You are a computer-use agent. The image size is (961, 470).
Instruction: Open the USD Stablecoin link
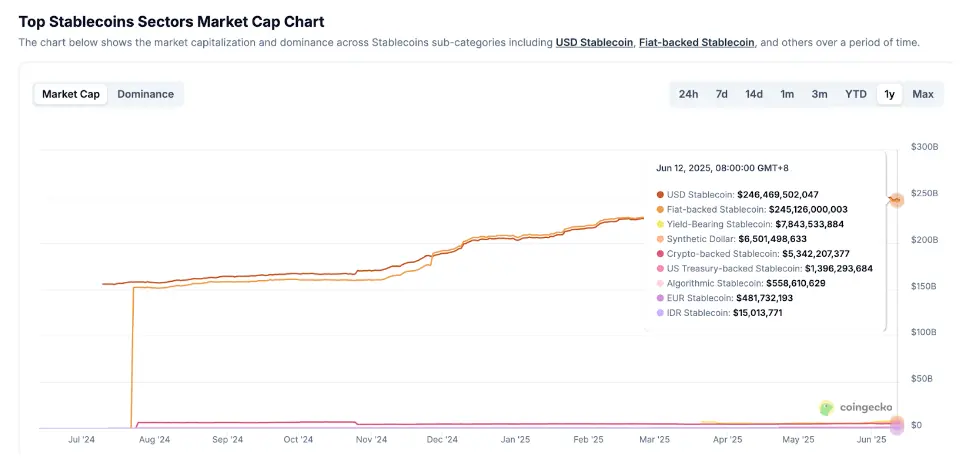click(x=594, y=43)
